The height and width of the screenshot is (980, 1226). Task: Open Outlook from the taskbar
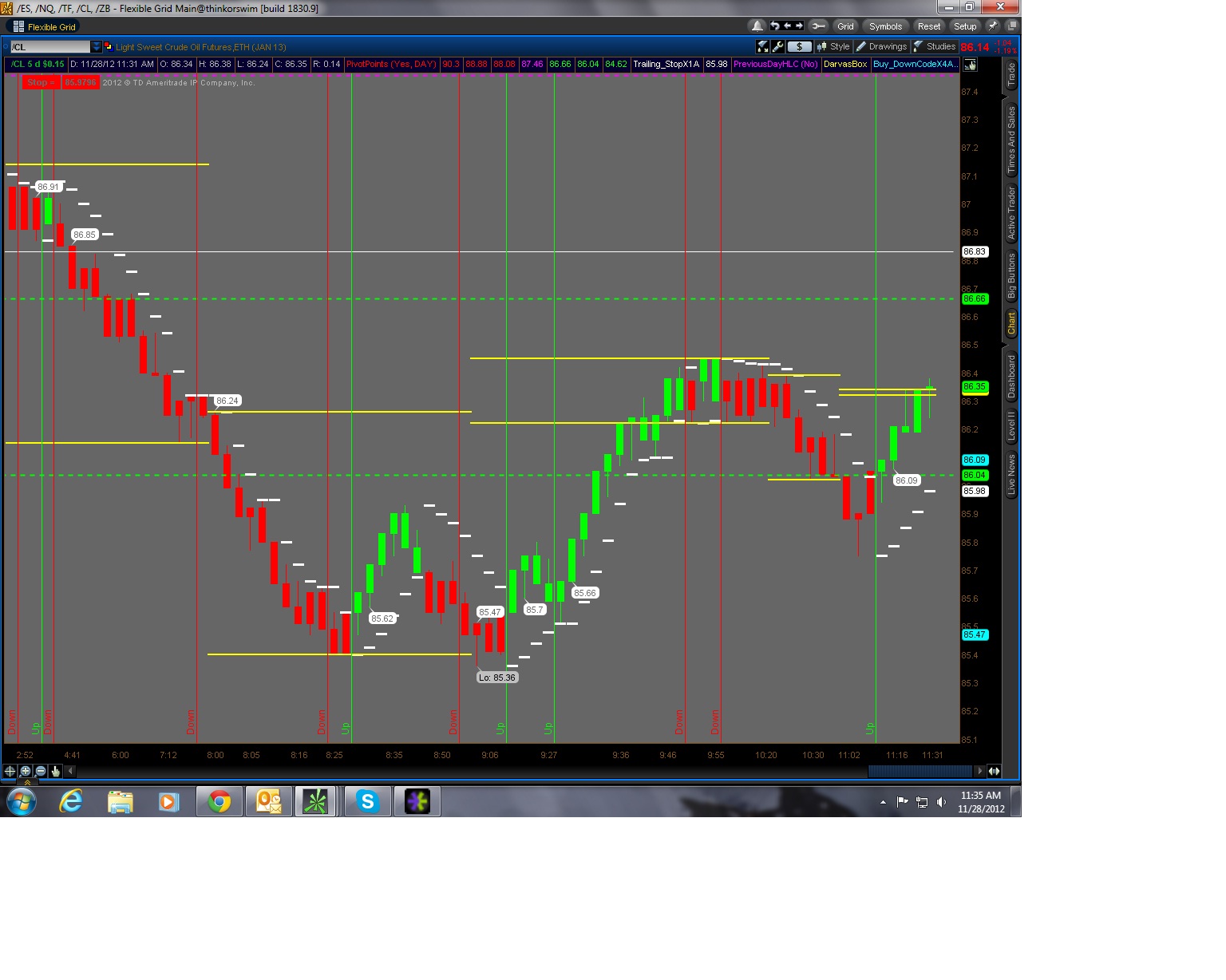click(268, 801)
